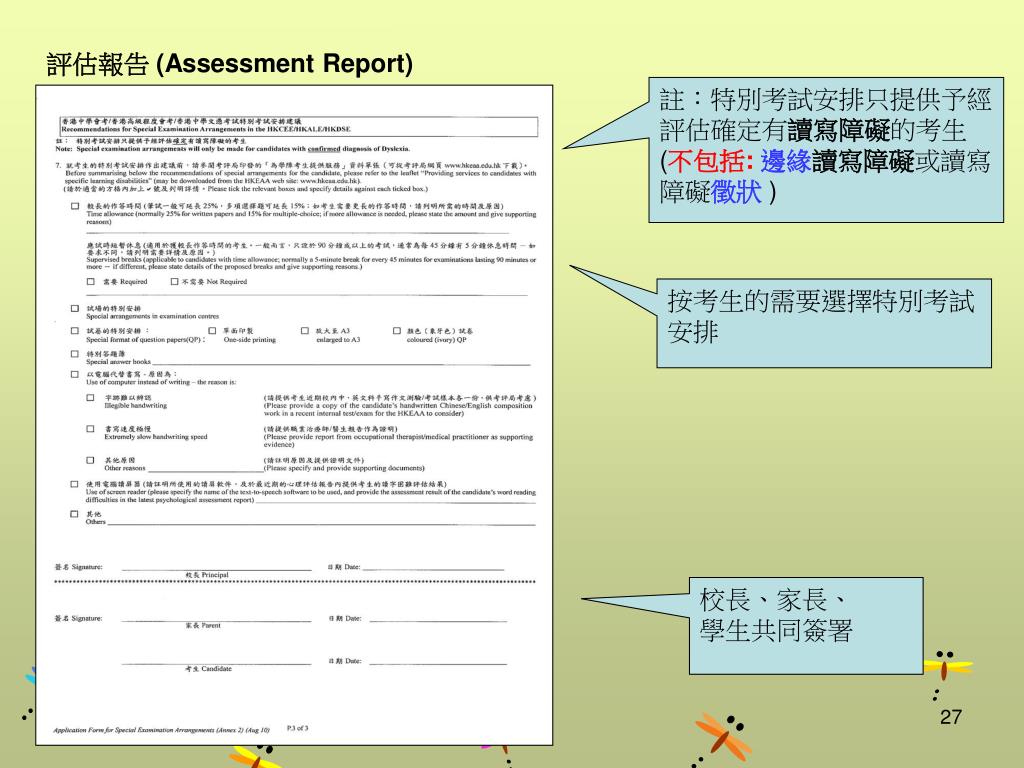Click the 家長 Parent label under signature line
Viewport: 1024px width, 768px height.
click(x=203, y=625)
